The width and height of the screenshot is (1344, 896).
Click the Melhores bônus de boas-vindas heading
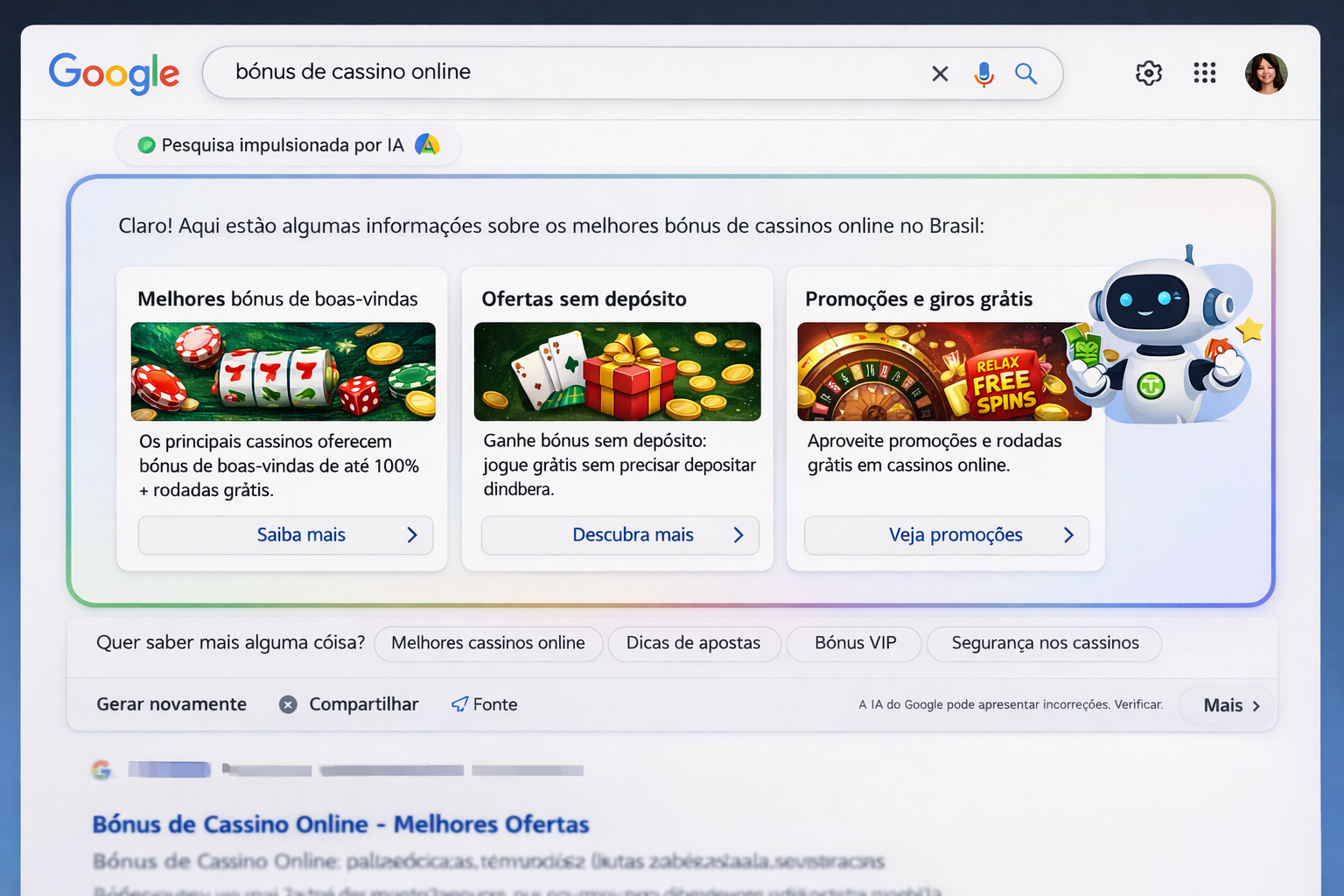click(x=277, y=299)
